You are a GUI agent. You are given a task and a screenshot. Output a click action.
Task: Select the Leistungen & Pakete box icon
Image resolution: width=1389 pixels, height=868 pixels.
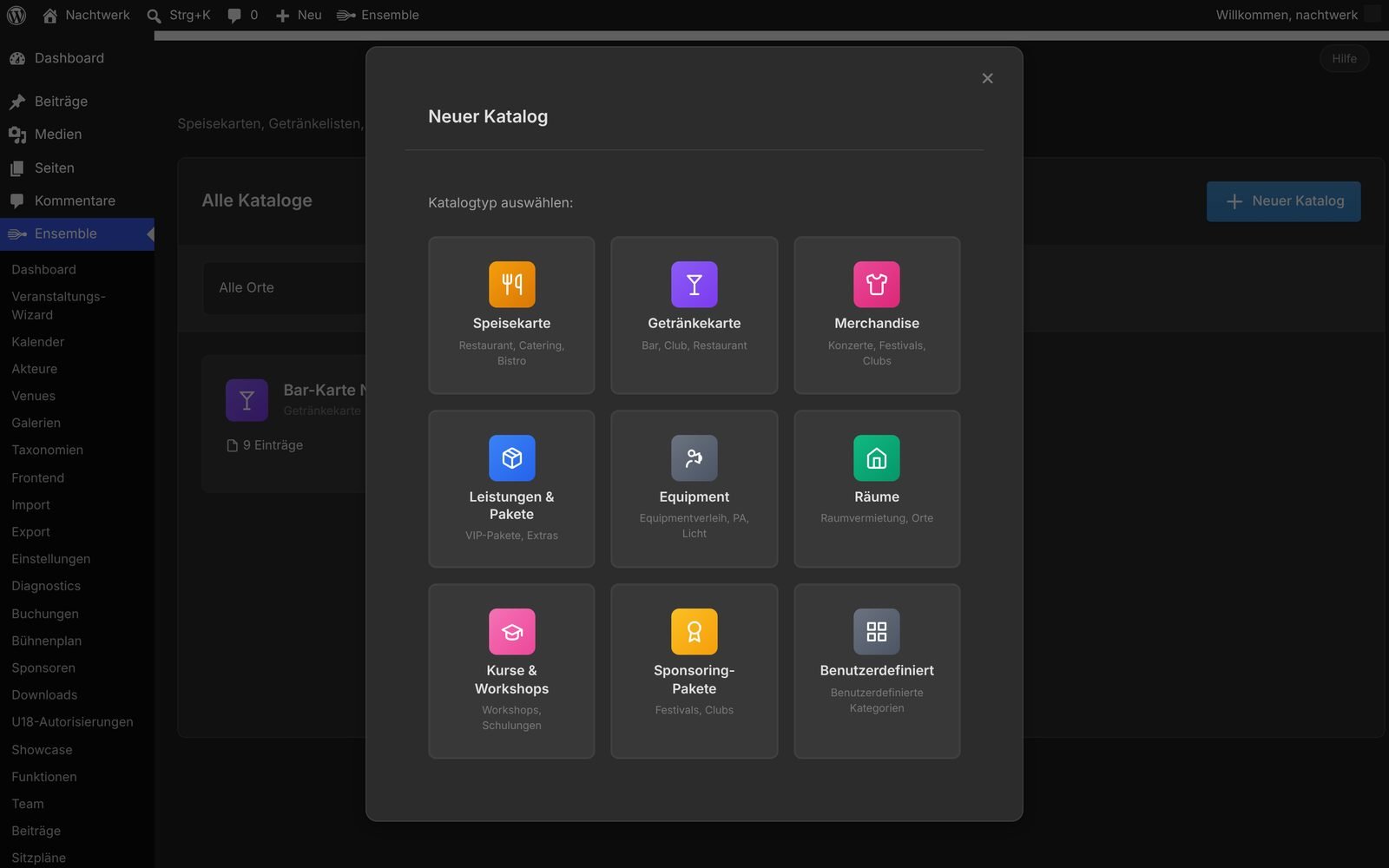(511, 457)
